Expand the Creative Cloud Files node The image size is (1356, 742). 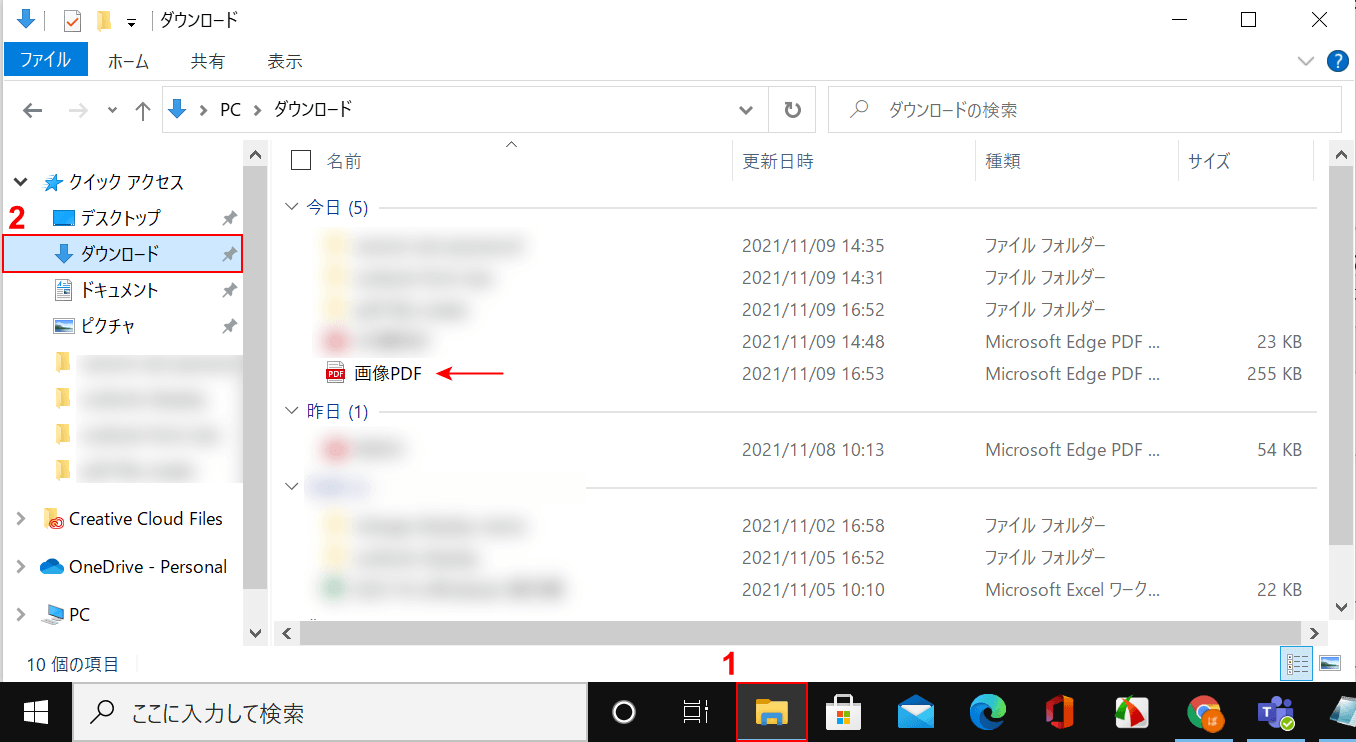point(21,518)
